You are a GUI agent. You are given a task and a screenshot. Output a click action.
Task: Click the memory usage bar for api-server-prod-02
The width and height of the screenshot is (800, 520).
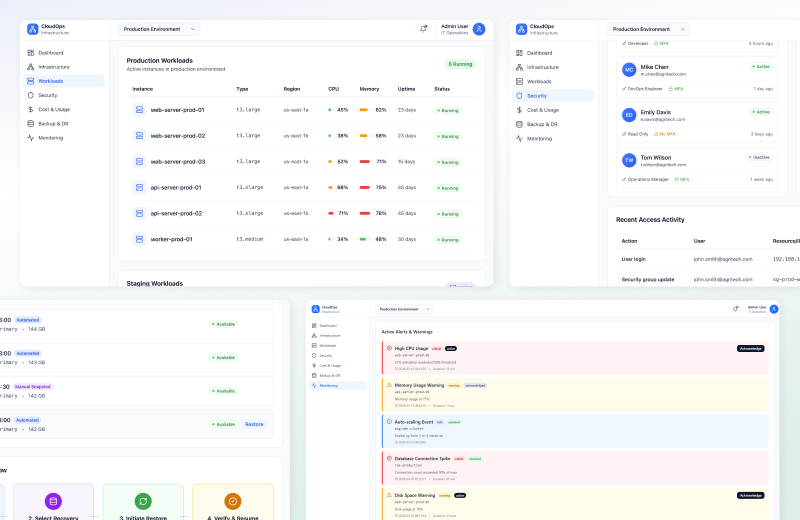coord(365,213)
